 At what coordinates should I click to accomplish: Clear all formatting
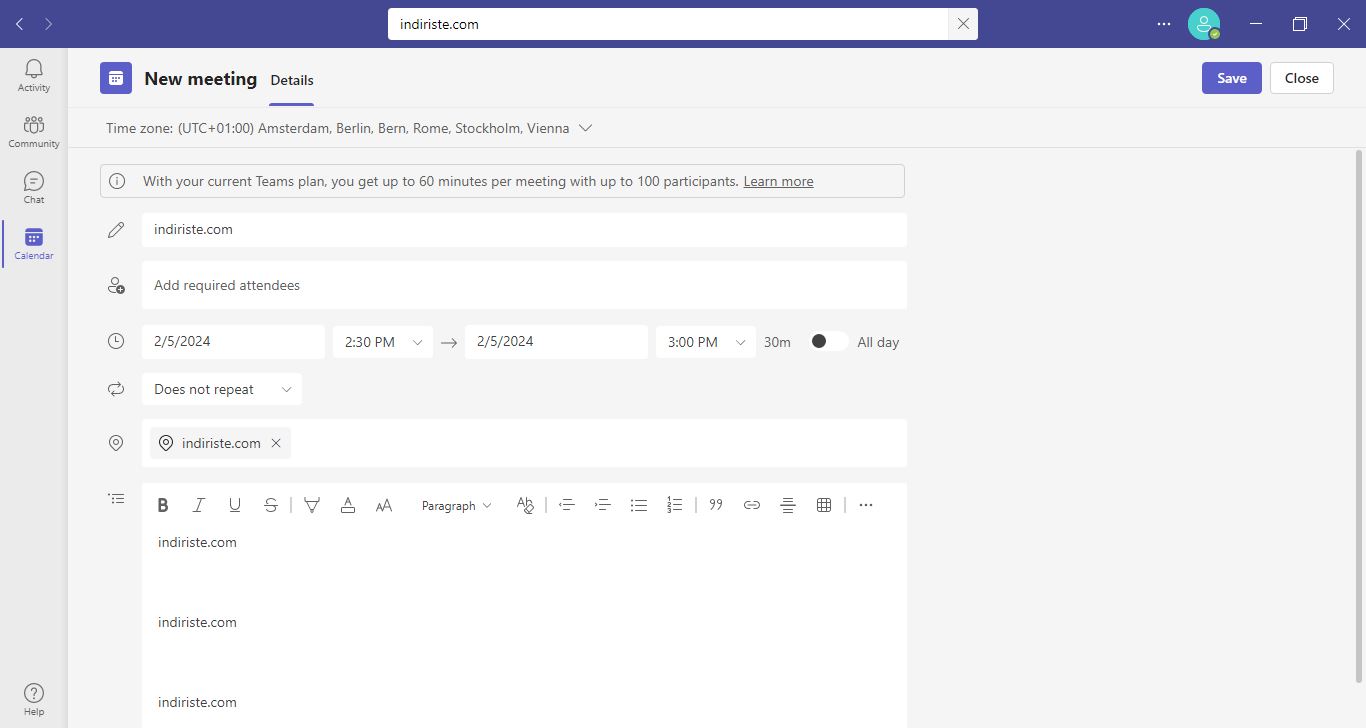[525, 505]
